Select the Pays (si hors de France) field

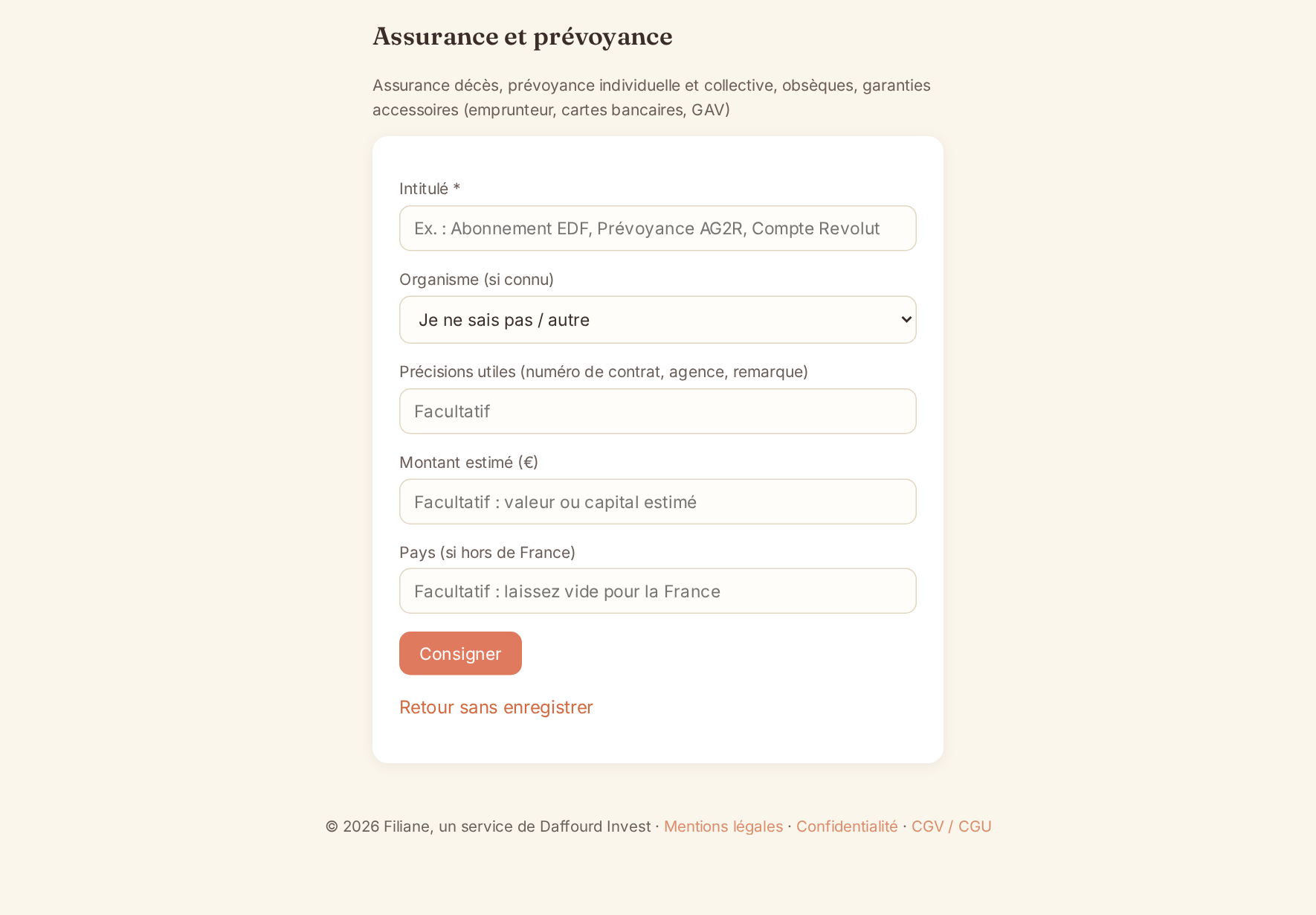tap(657, 591)
